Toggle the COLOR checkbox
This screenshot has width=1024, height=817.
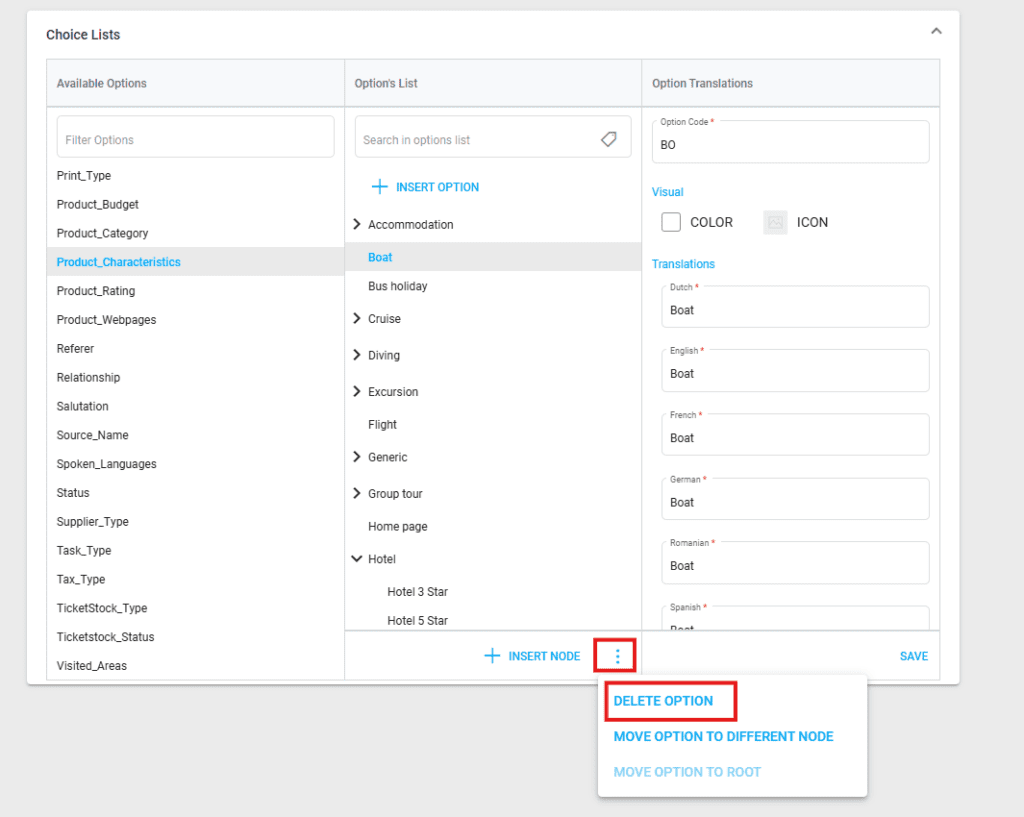(x=671, y=222)
